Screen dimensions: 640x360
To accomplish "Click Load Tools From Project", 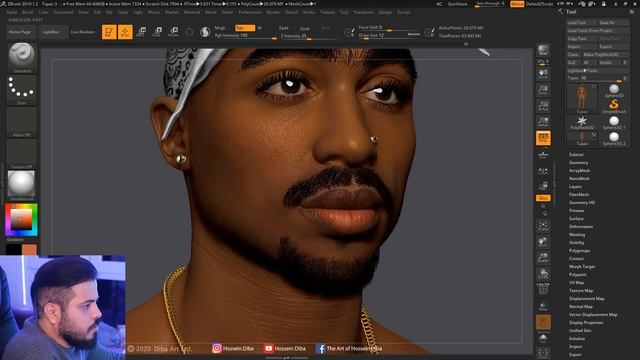I will coord(598,31).
